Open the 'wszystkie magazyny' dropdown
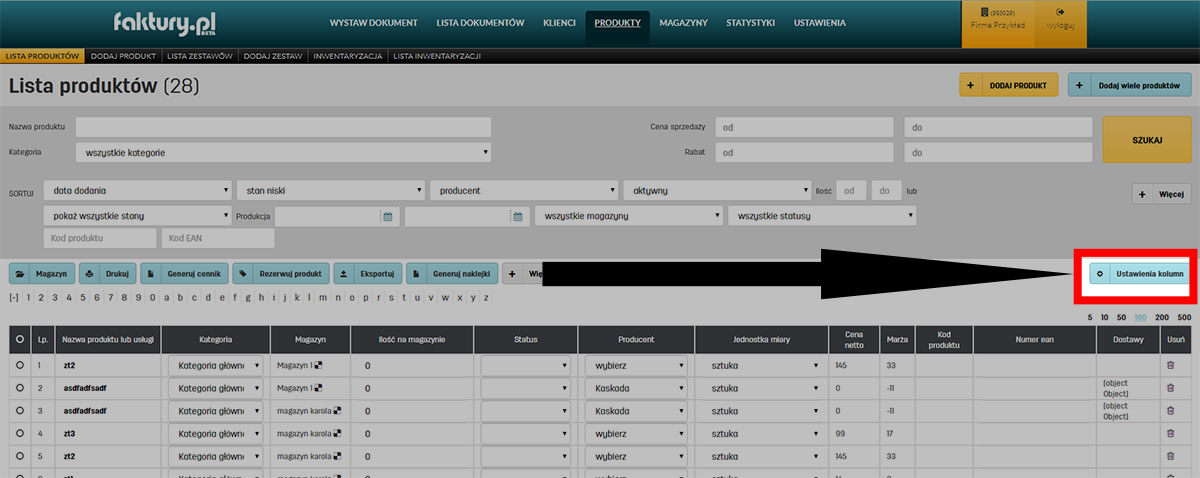 coord(628,216)
